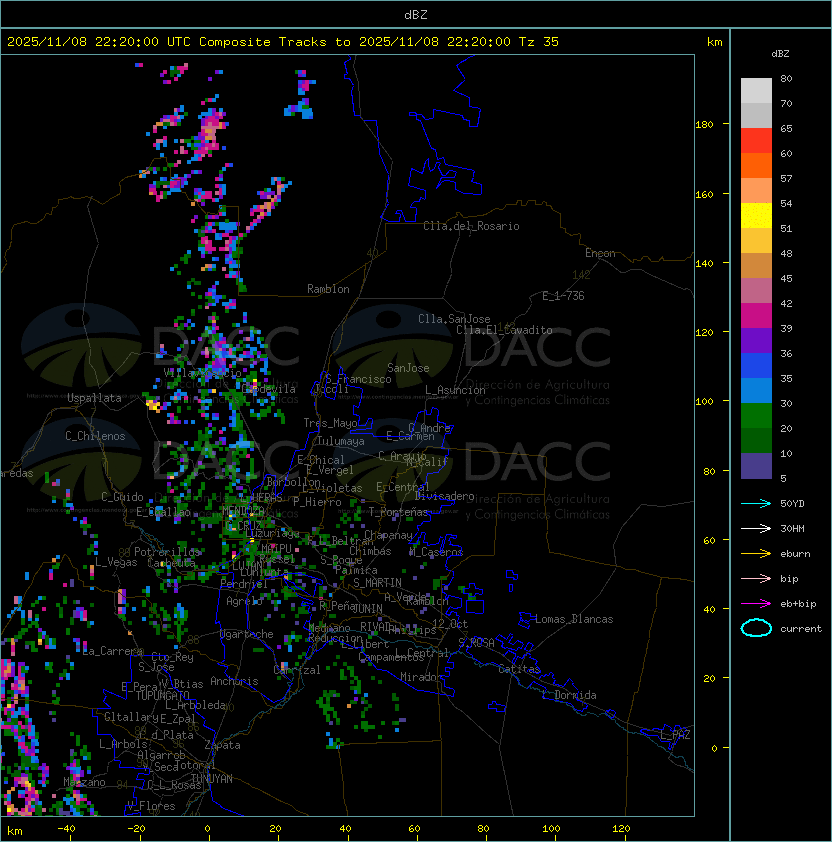Click the yellow eburn arrow icon
Screen dimensions: 832x842
[756, 554]
